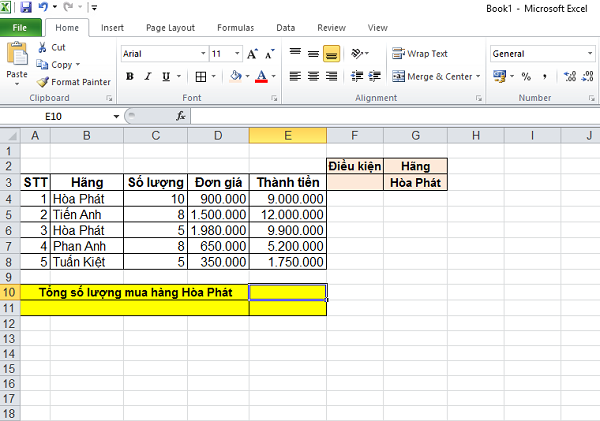Open Number dialog launcher
The image size is (600, 421).
click(x=592, y=98)
